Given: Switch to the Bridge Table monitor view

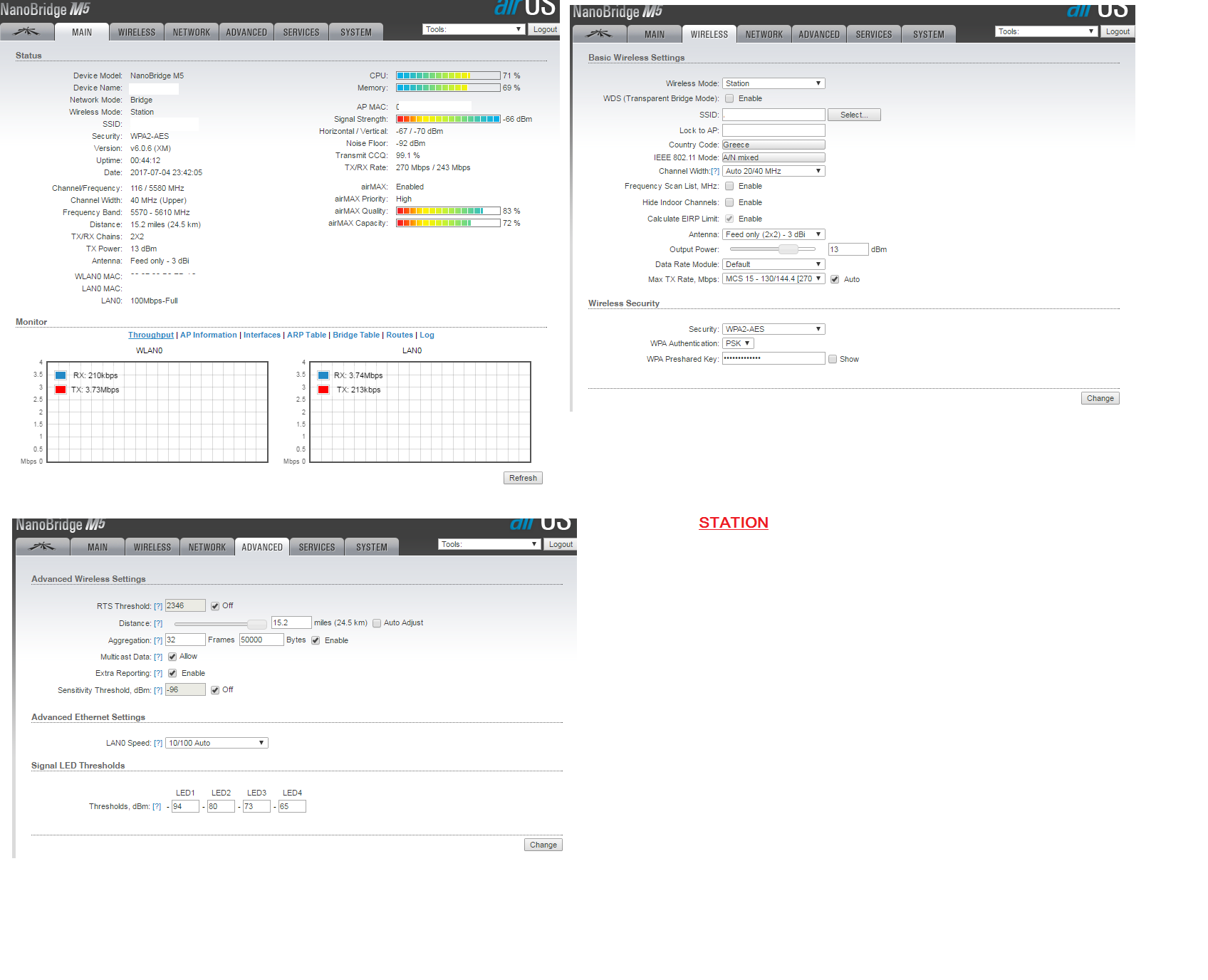Looking at the screenshot, I should tap(356, 335).
